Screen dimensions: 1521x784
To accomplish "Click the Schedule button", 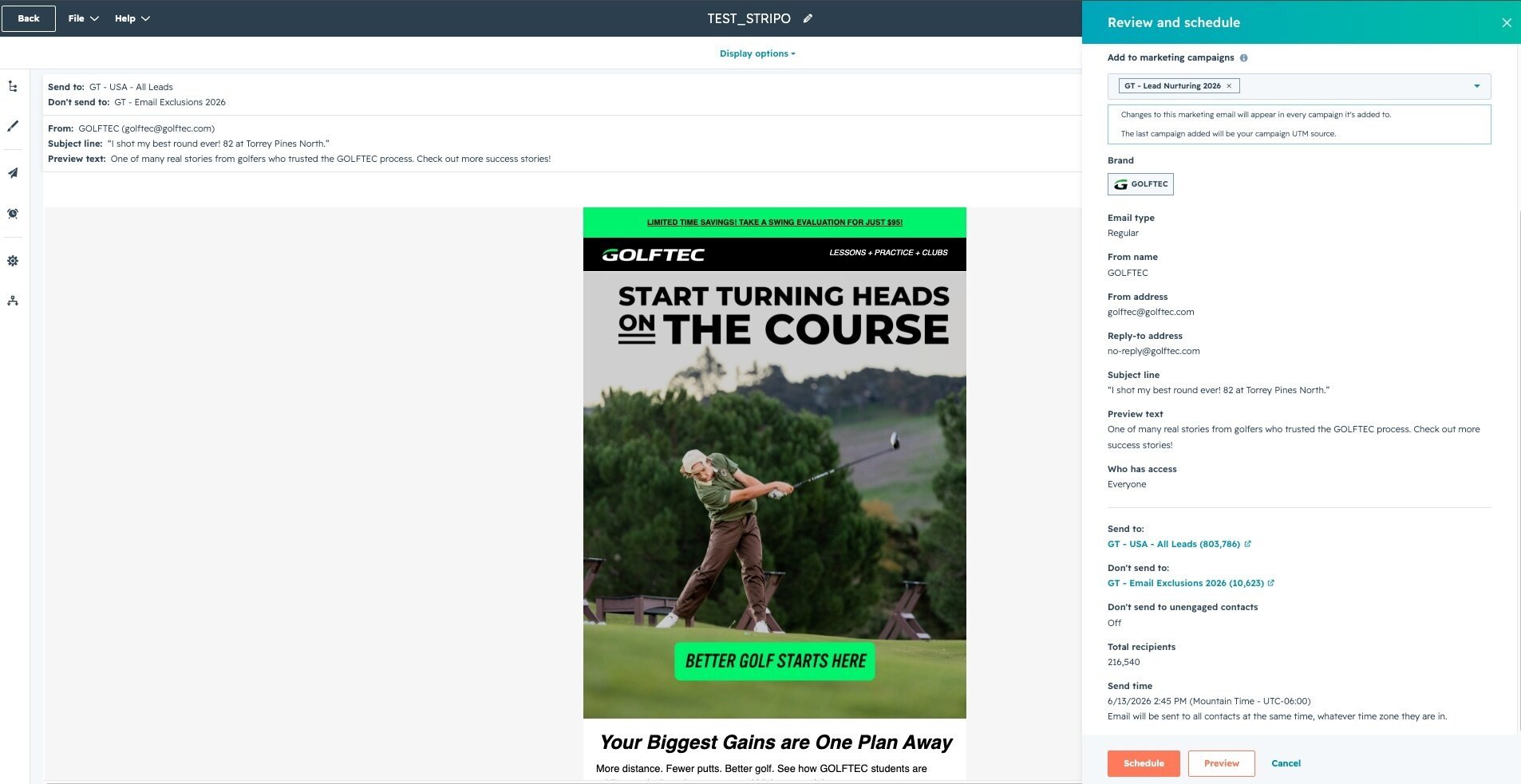I will pyautogui.click(x=1144, y=763).
